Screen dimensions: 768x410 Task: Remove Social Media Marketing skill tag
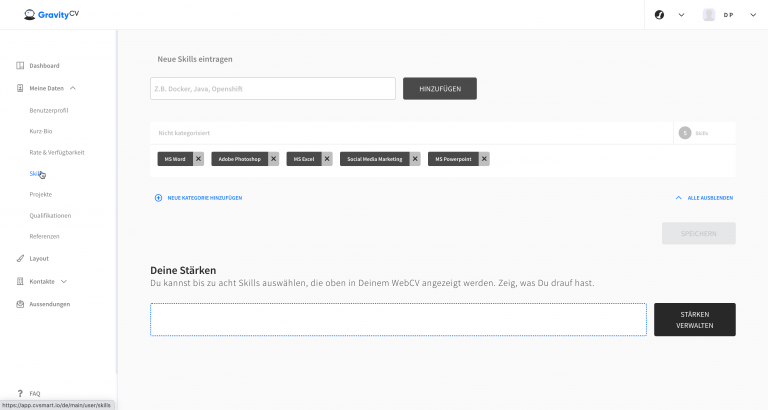click(415, 159)
